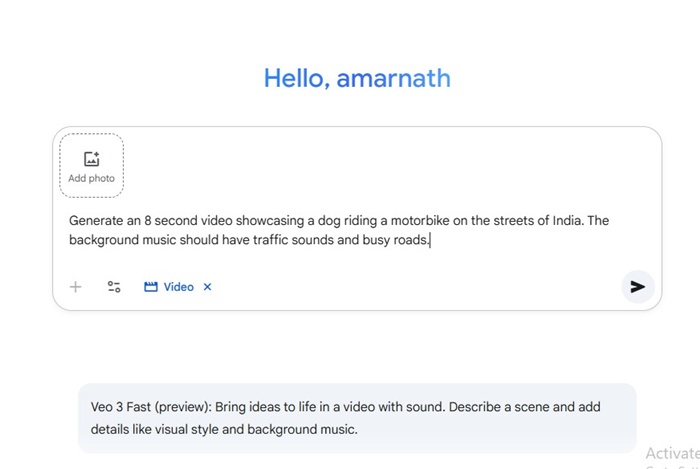
Task: Click the Activate Windows watermark text
Action: (672, 453)
